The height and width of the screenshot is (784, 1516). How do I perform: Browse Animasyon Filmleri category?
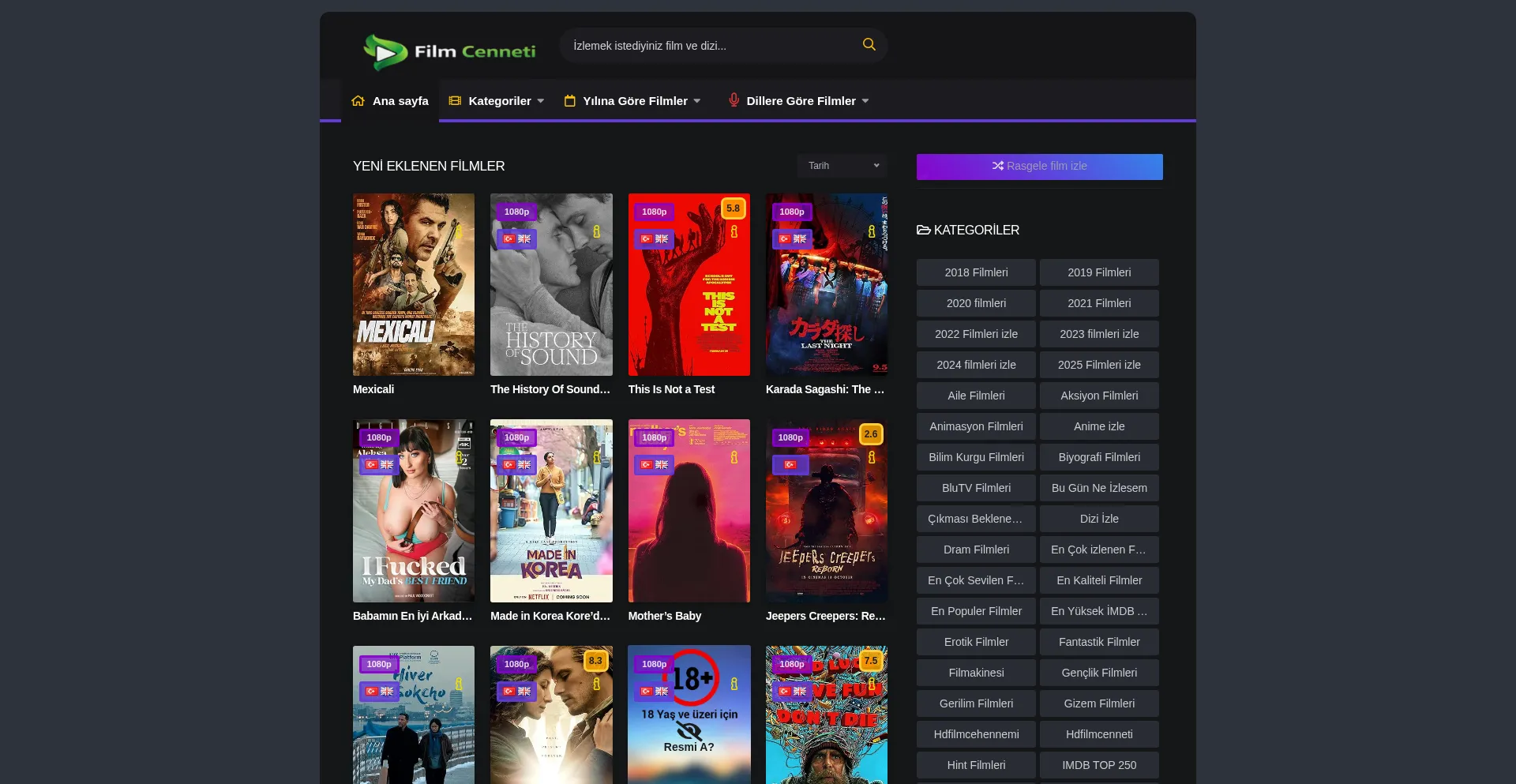point(976,426)
